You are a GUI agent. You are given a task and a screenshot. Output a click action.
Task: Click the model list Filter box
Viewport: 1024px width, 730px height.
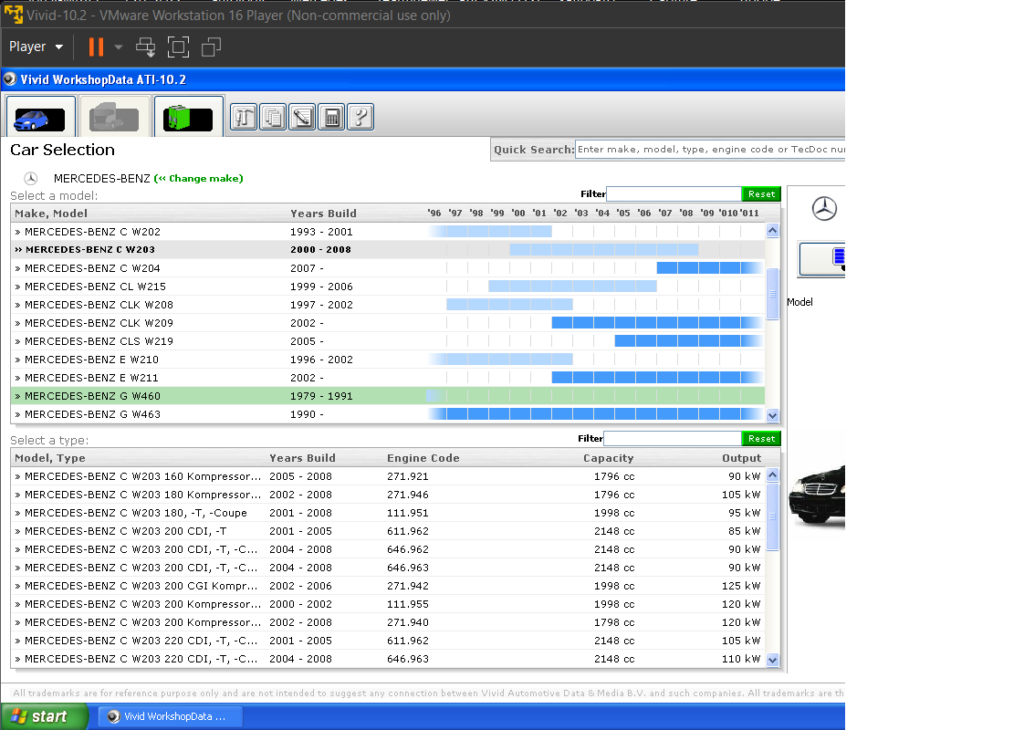point(674,194)
